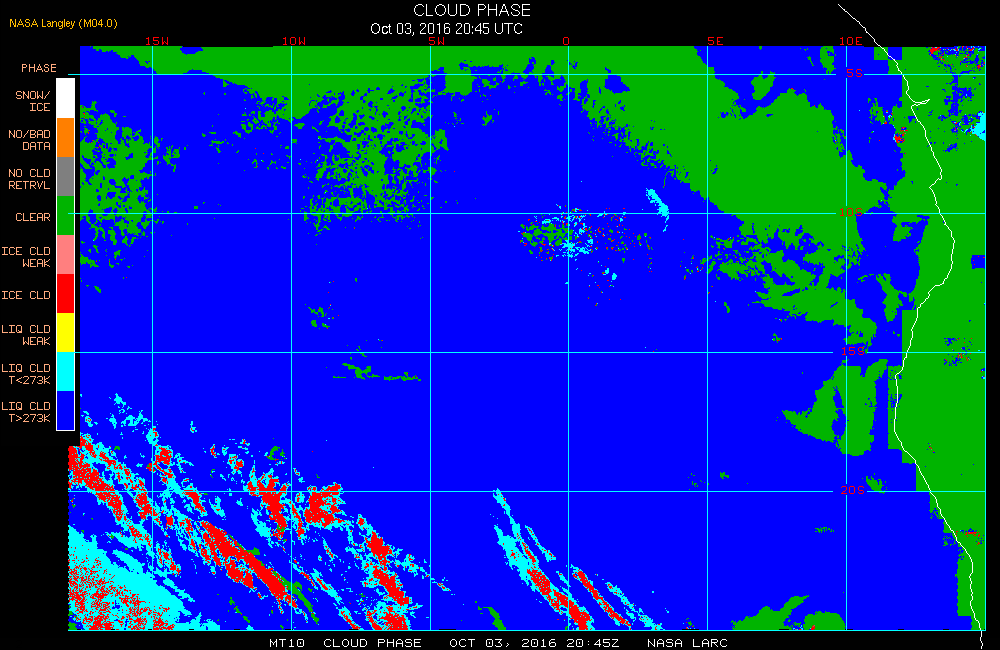Click the 10S latitude label

(851, 212)
